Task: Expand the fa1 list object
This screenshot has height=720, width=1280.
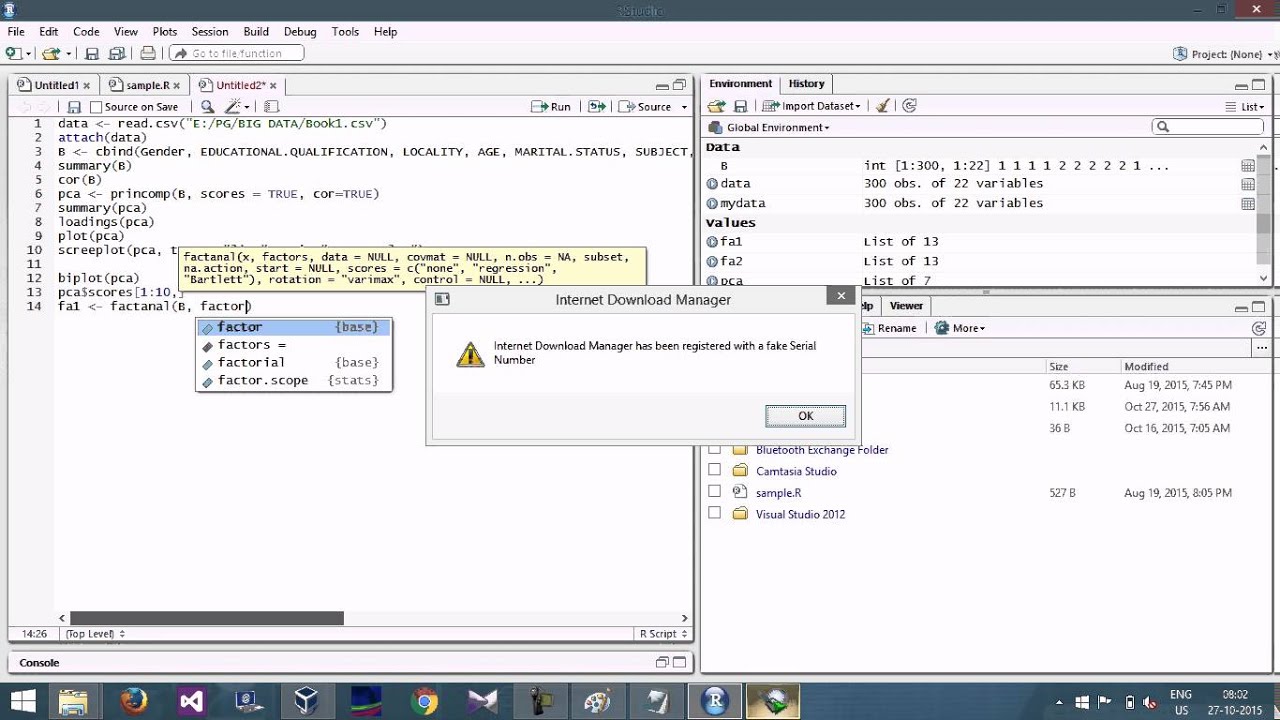Action: tap(712, 242)
